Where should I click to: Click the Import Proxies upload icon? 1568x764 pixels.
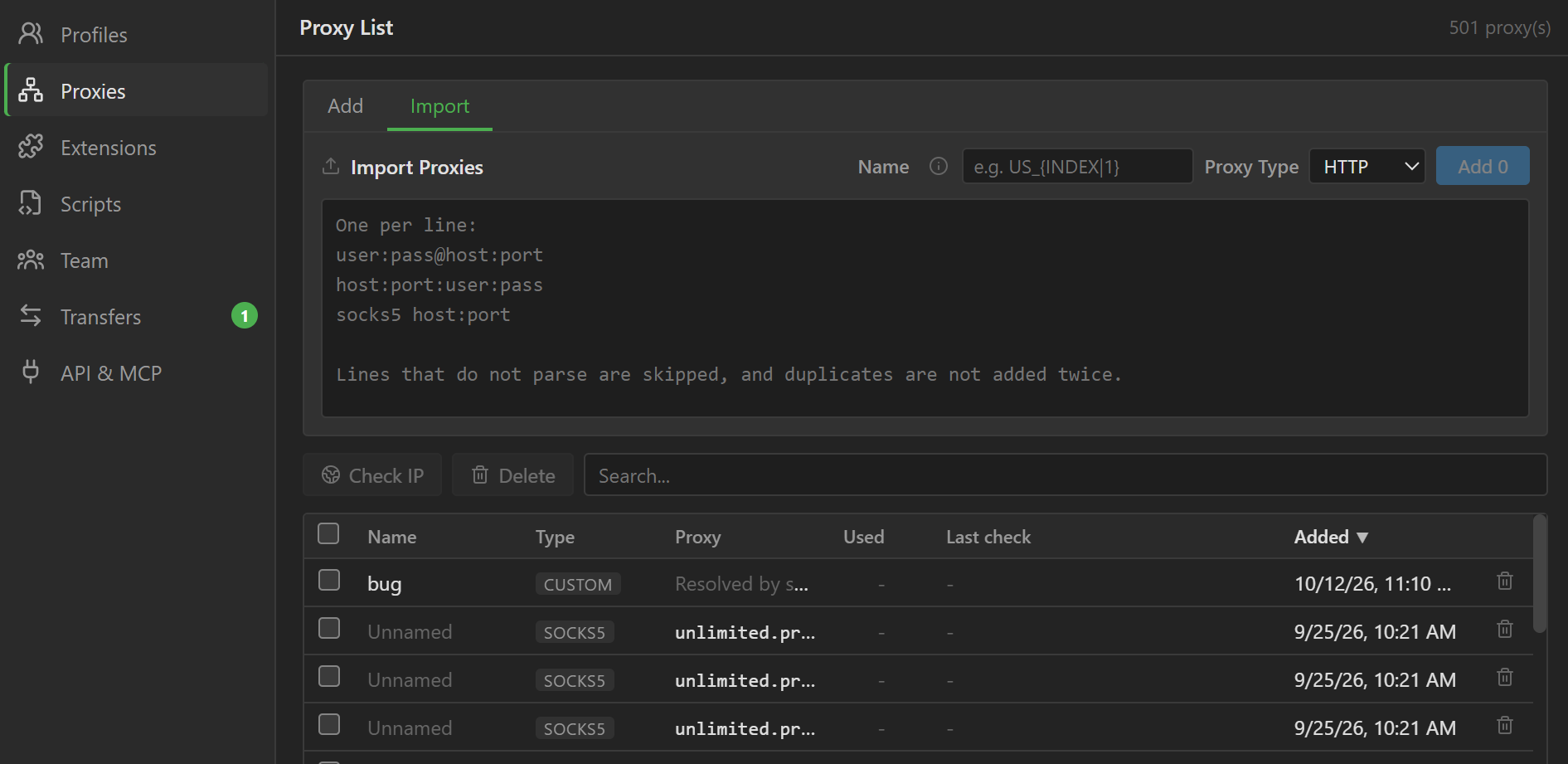click(x=331, y=166)
